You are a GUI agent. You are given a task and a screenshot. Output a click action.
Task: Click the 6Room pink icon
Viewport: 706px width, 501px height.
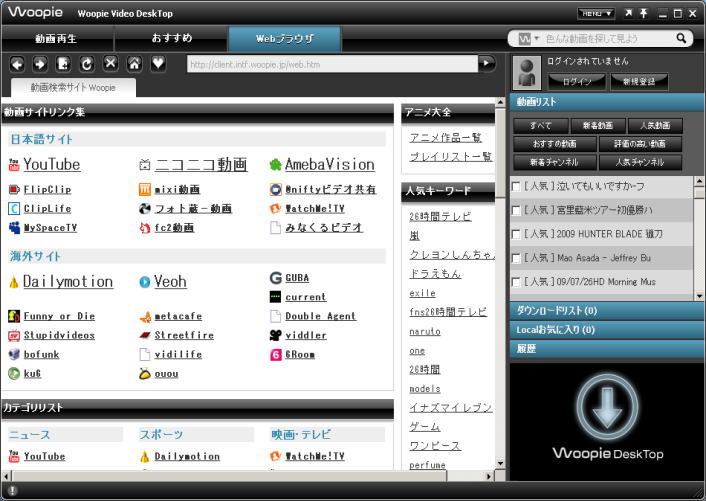pyautogui.click(x=276, y=355)
